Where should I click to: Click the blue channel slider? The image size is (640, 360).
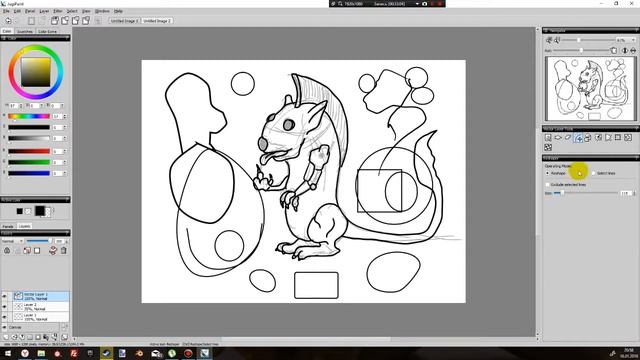pos(29,173)
